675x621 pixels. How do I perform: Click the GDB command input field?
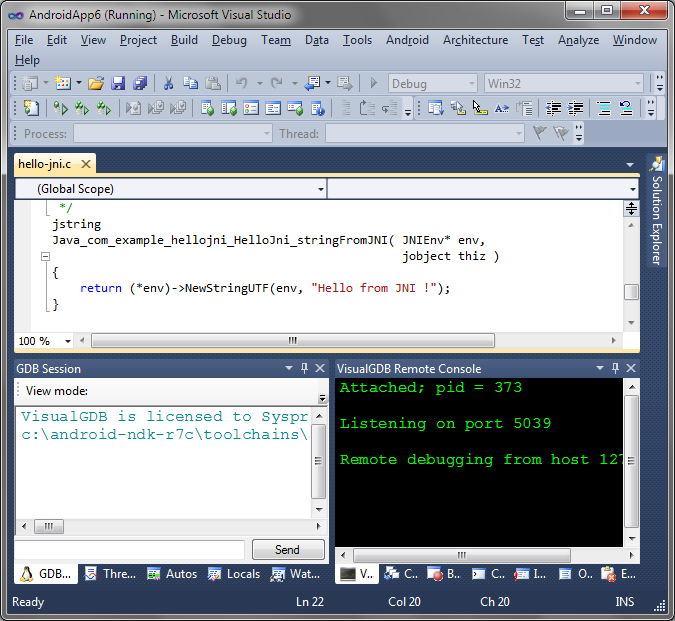pos(130,550)
